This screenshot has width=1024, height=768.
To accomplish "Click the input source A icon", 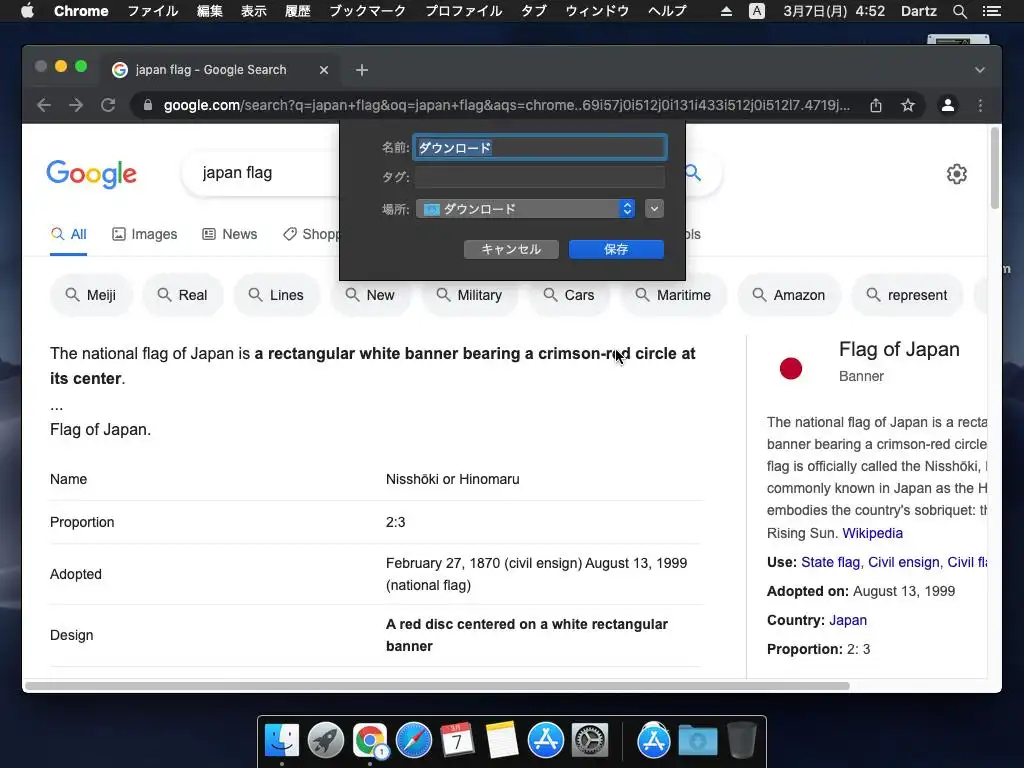I will 756,11.
